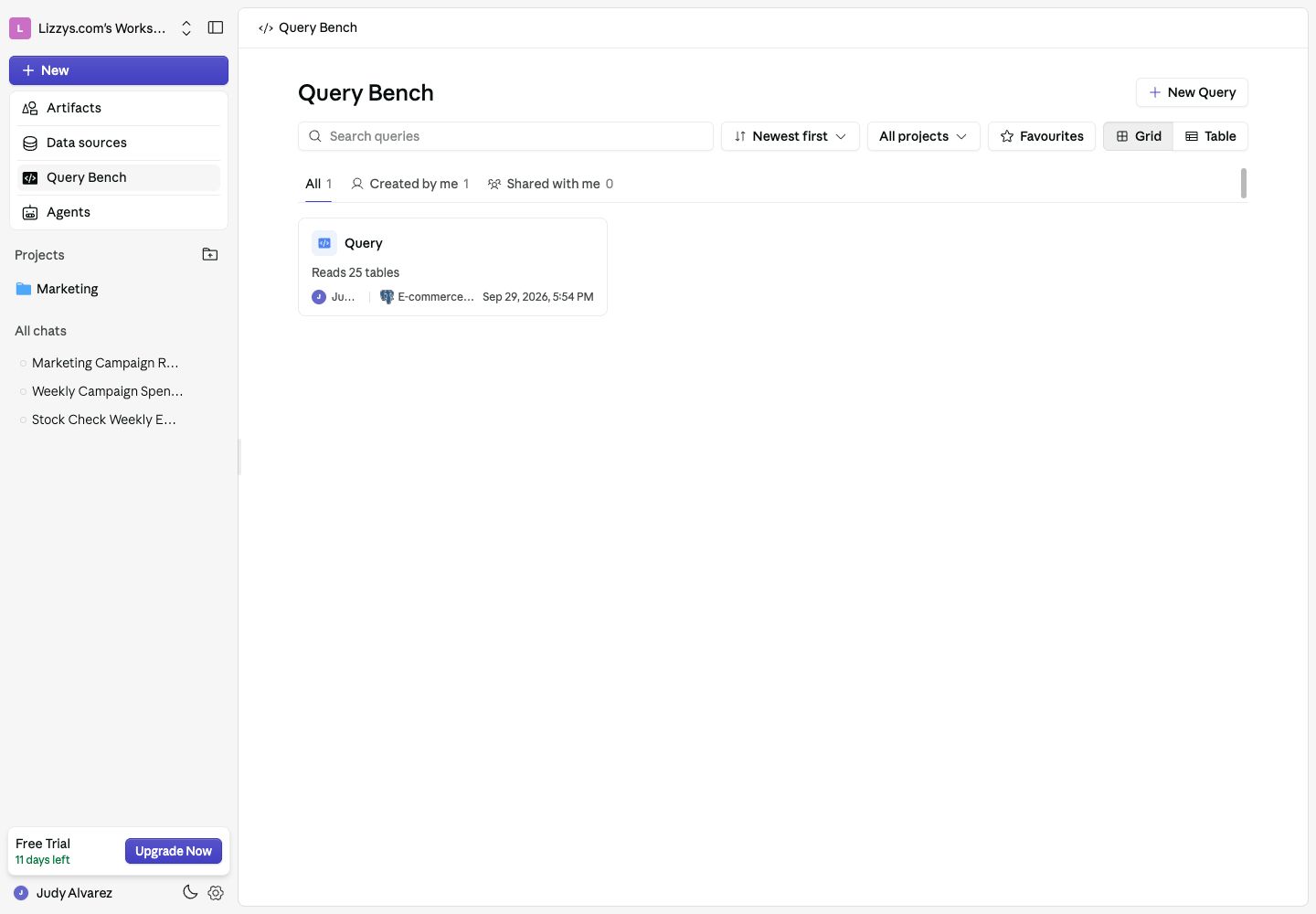The width and height of the screenshot is (1316, 914).
Task: Click the E-commerce database icon on card
Action: point(387,297)
